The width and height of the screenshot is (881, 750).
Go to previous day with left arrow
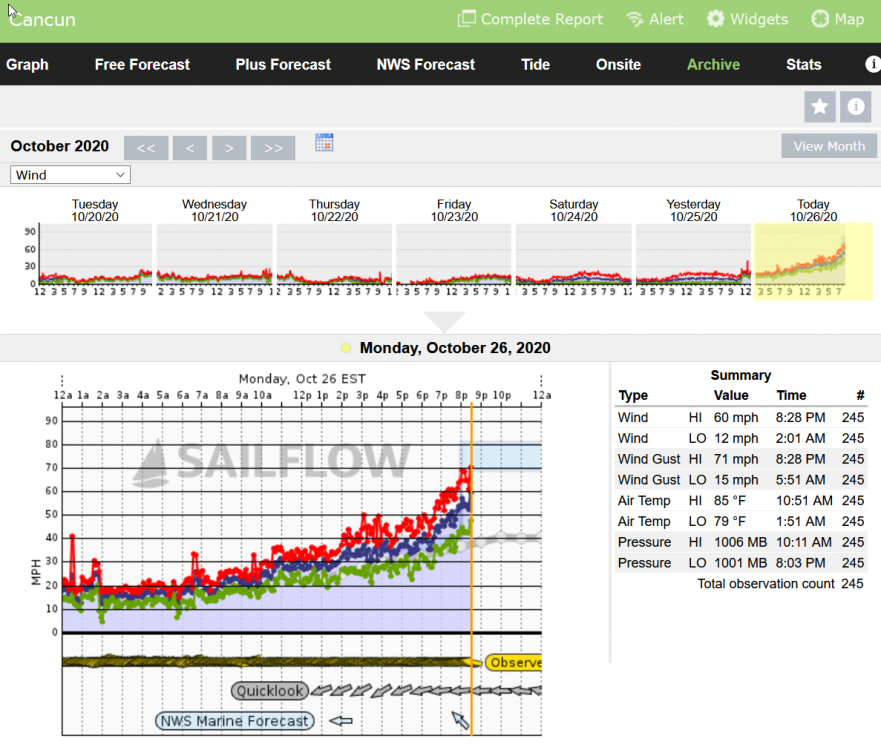pos(189,148)
